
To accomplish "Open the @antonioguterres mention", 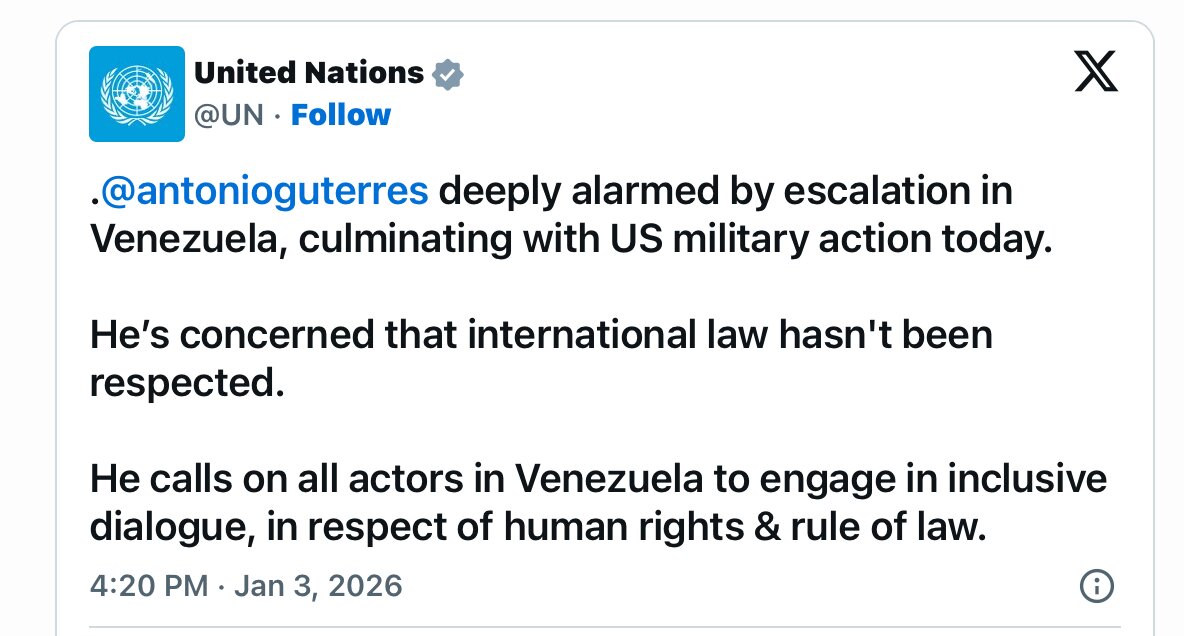I will pos(264,190).
